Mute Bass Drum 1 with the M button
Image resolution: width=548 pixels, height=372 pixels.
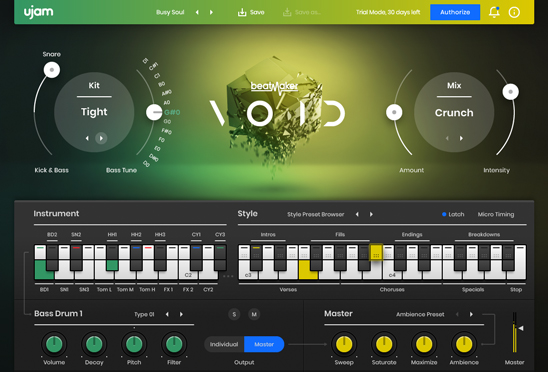254,314
